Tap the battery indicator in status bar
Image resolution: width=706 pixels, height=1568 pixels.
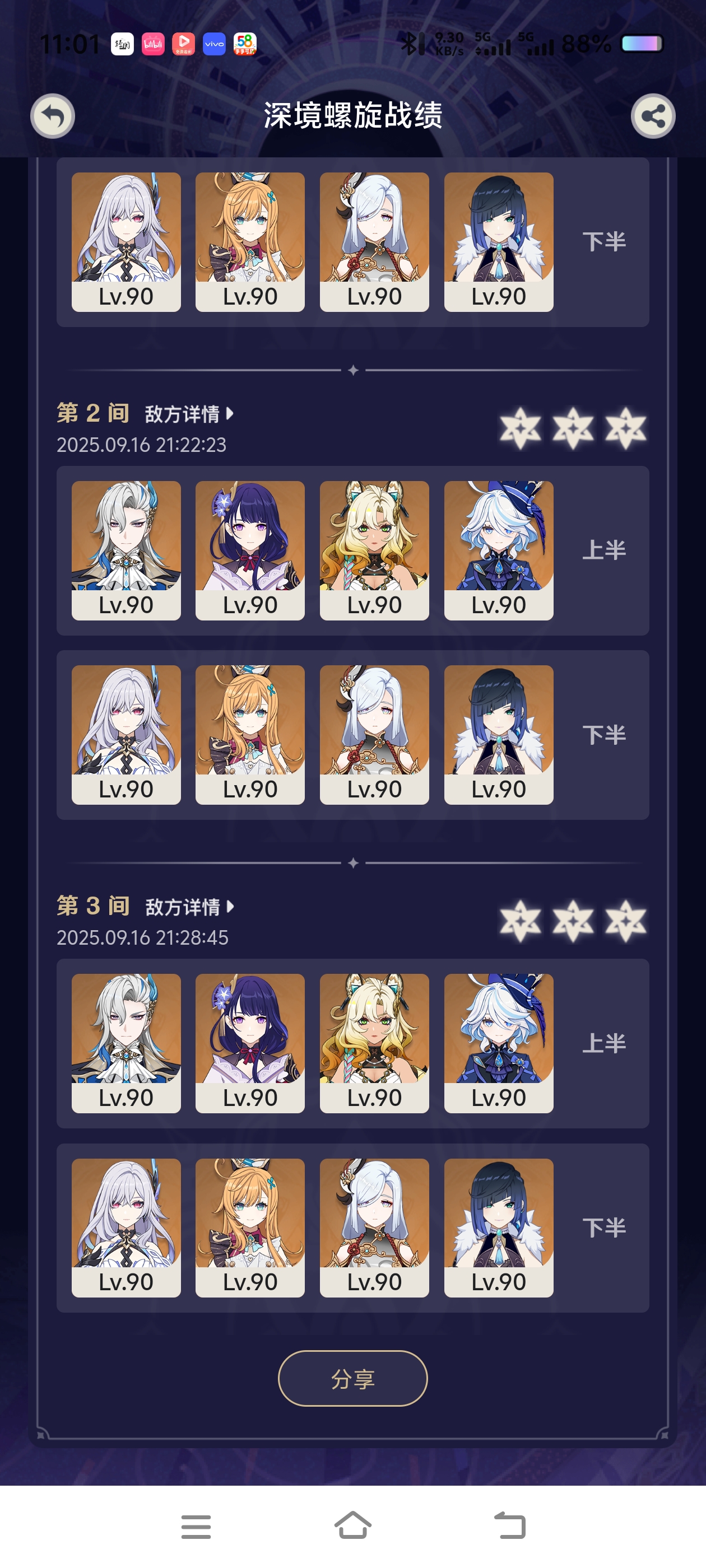point(642,44)
